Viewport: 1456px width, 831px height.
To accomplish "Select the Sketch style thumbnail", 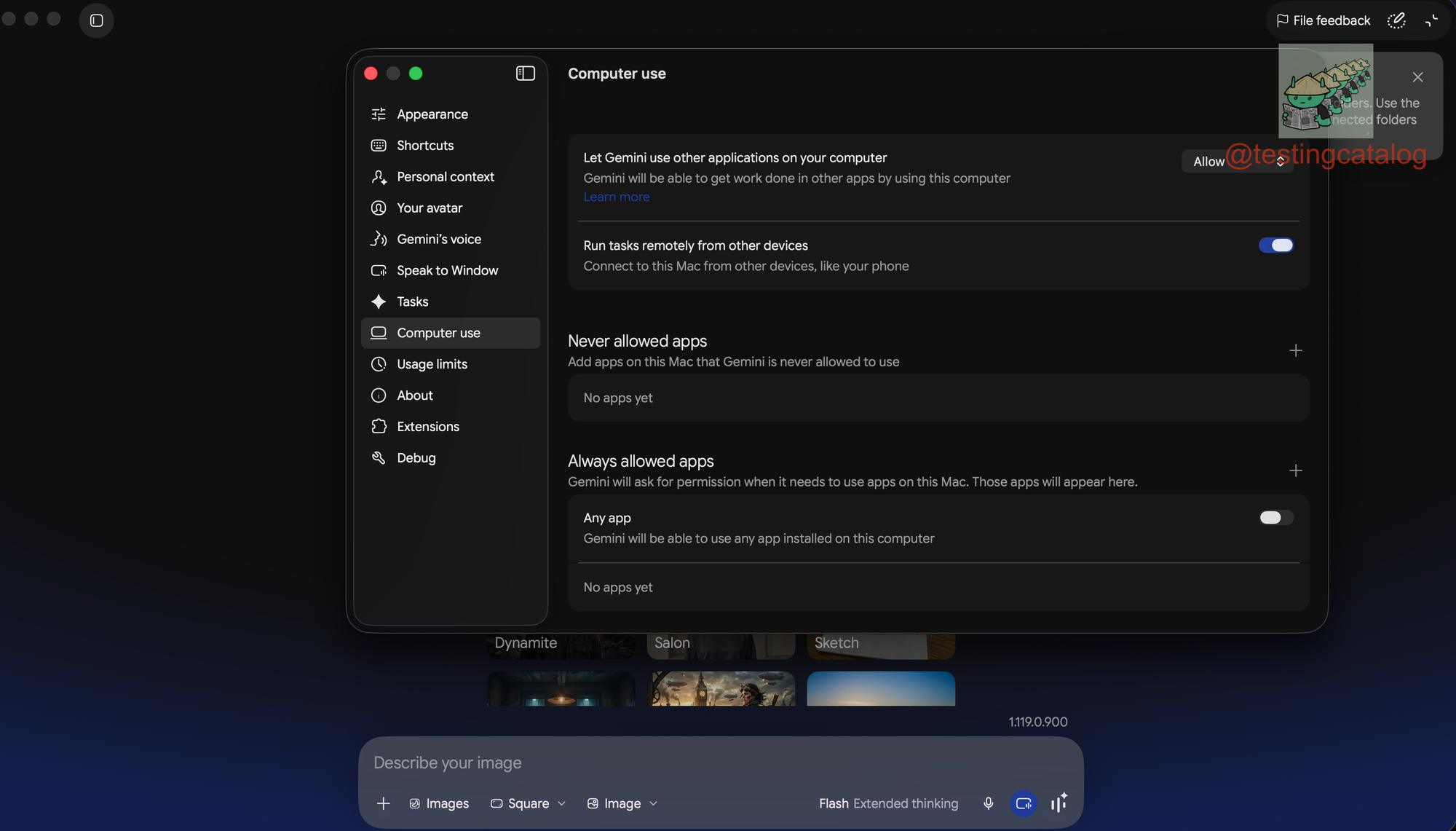I will coord(881,646).
